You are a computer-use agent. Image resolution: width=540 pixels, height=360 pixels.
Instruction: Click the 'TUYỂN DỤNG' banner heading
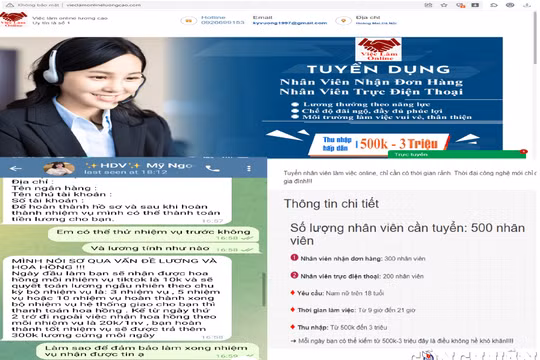pos(378,70)
